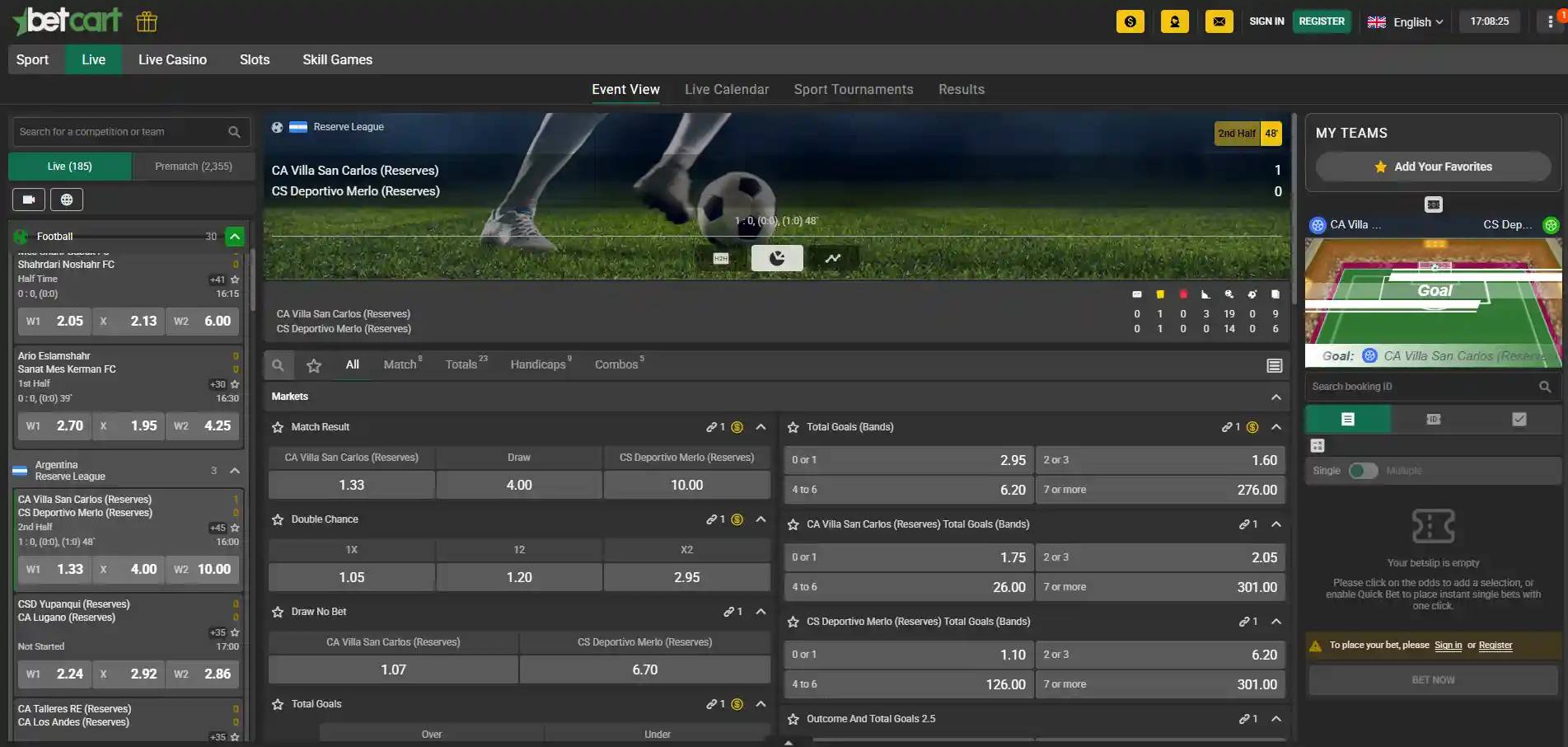The height and width of the screenshot is (747, 1568).
Task: Open the trend line graph icon
Action: (833, 258)
